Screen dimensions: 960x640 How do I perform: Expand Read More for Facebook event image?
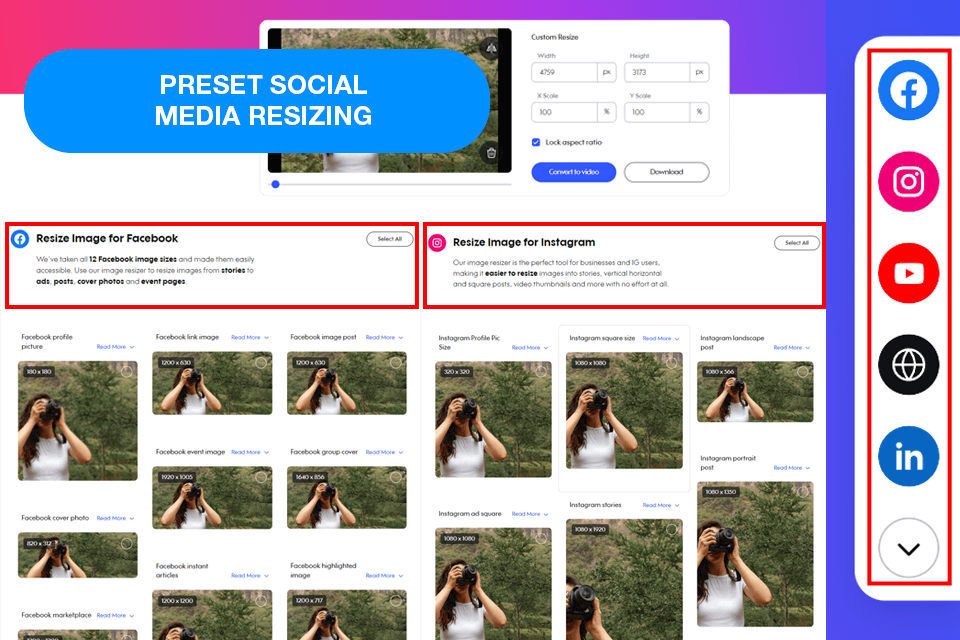pos(250,452)
